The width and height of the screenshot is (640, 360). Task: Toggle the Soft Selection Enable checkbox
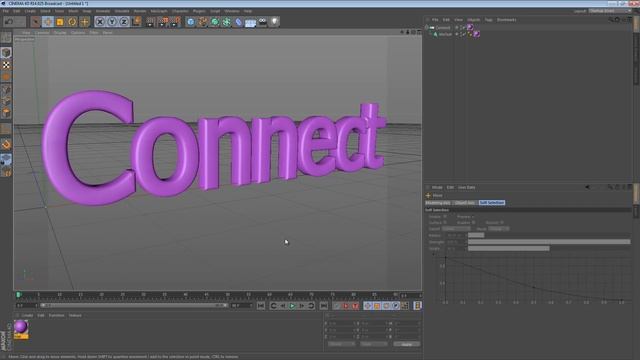(x=445, y=217)
